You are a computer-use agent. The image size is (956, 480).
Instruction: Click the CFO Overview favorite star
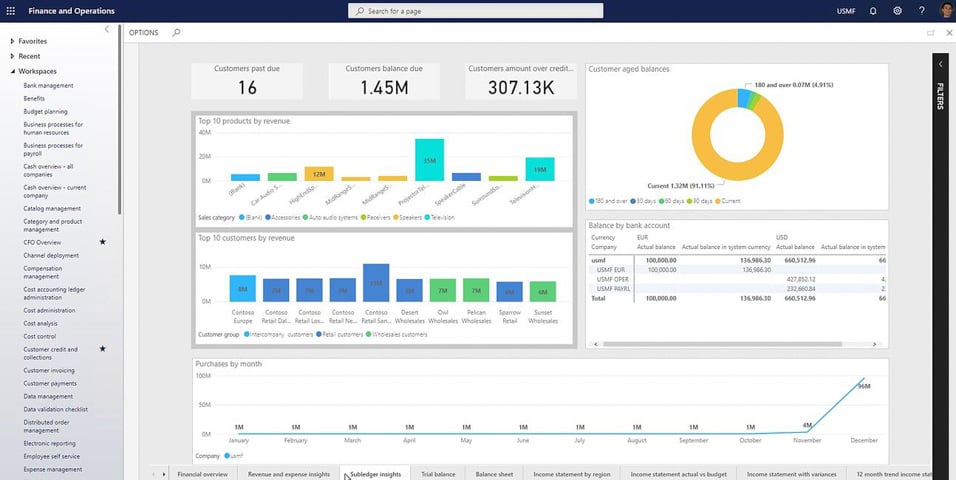pos(102,242)
